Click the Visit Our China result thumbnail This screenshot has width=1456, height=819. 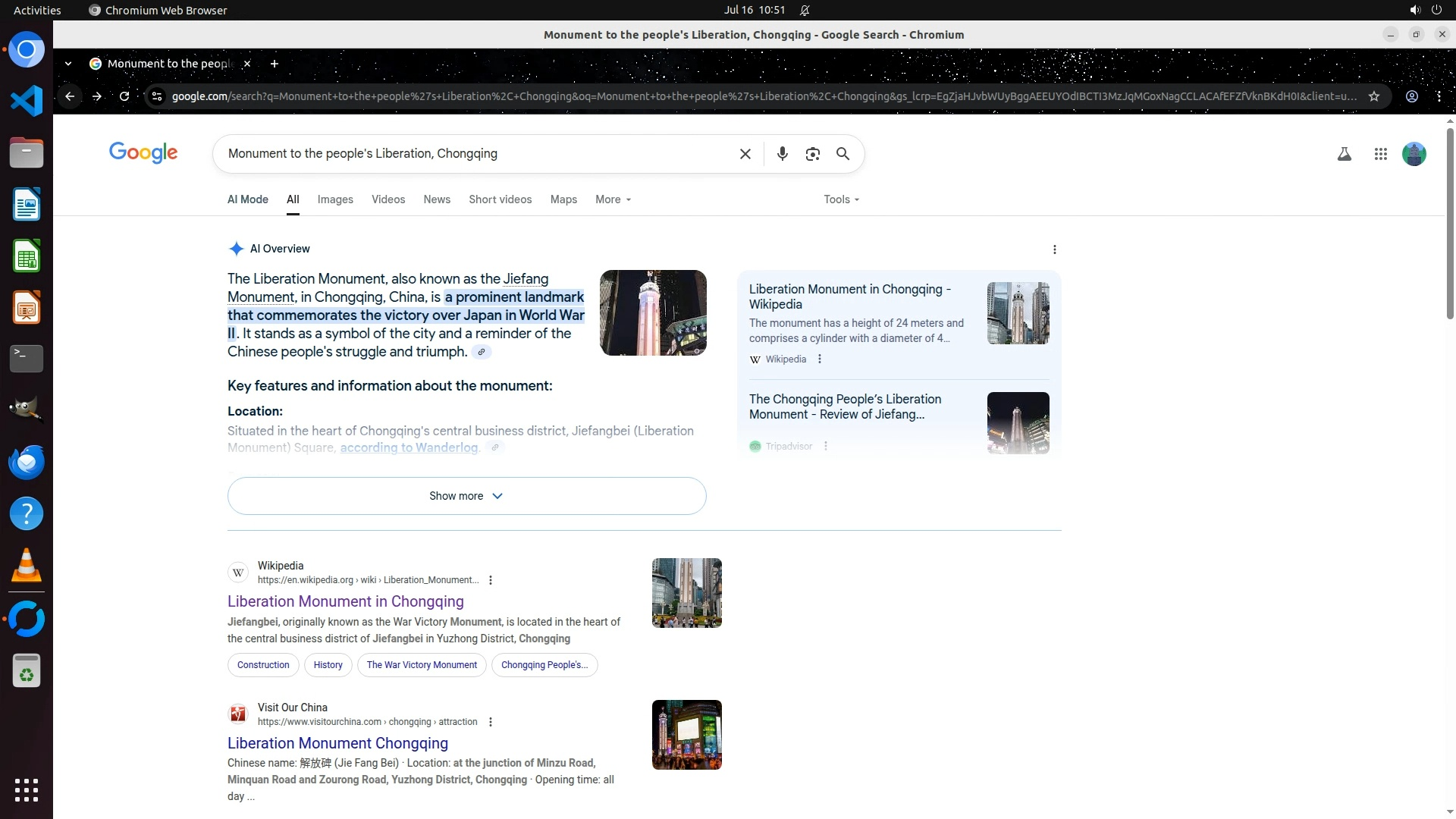686,735
